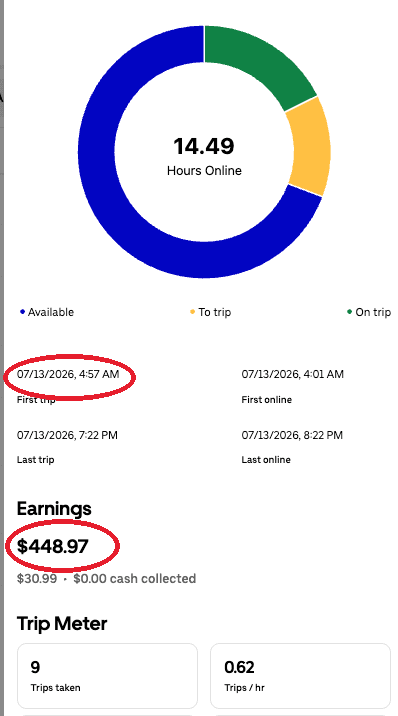Open the 9 Trips taken card
398x716 pixels.
108,676
